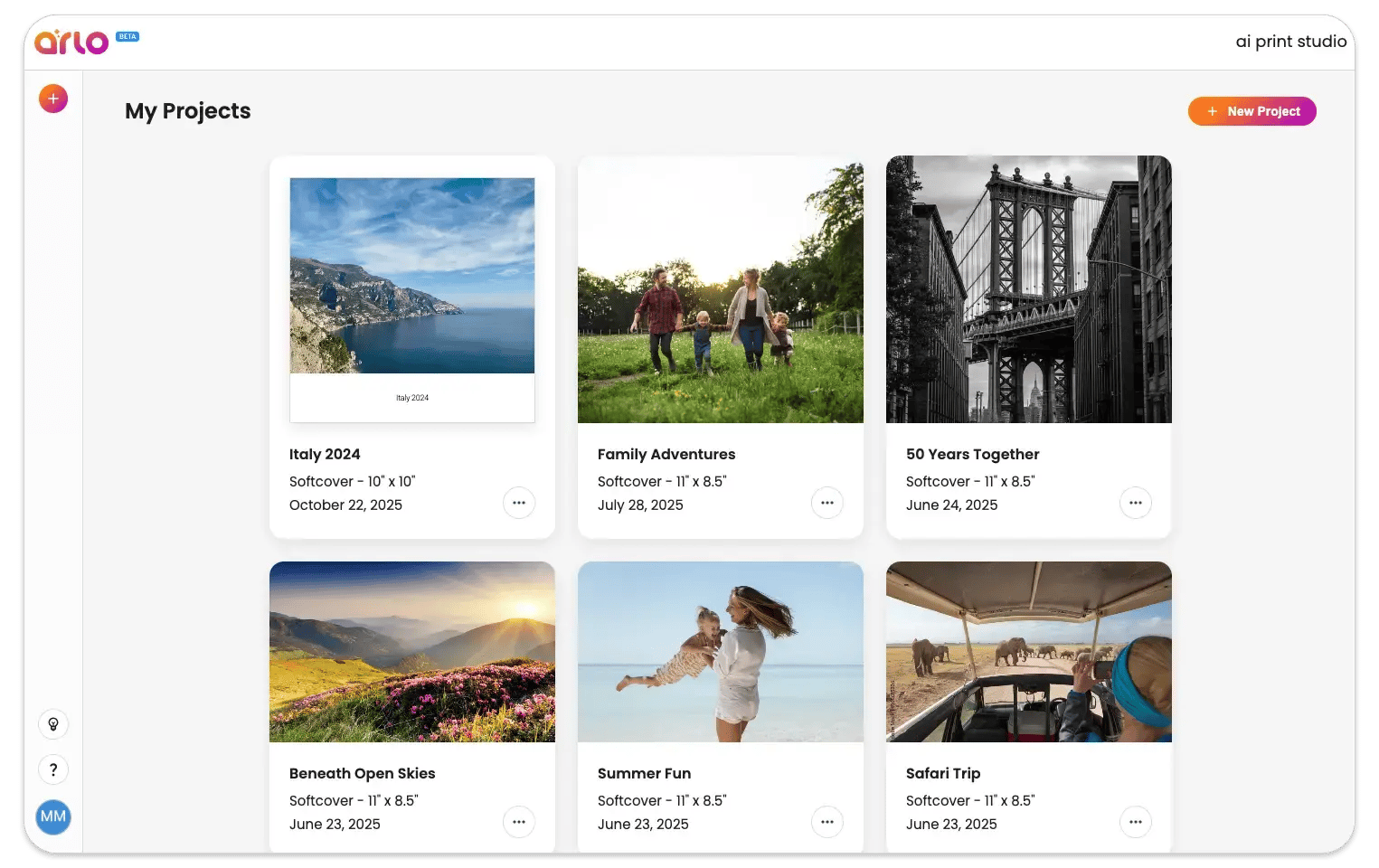This screenshot has width=1379, height=868.
Task: Select the Family Adventures project title
Action: (x=666, y=454)
